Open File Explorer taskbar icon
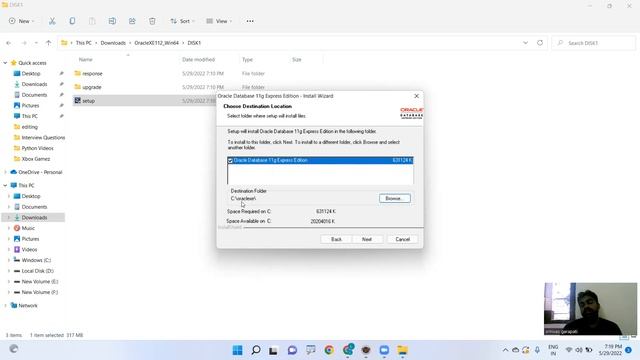This screenshot has height=360, width=640. [x=402, y=350]
